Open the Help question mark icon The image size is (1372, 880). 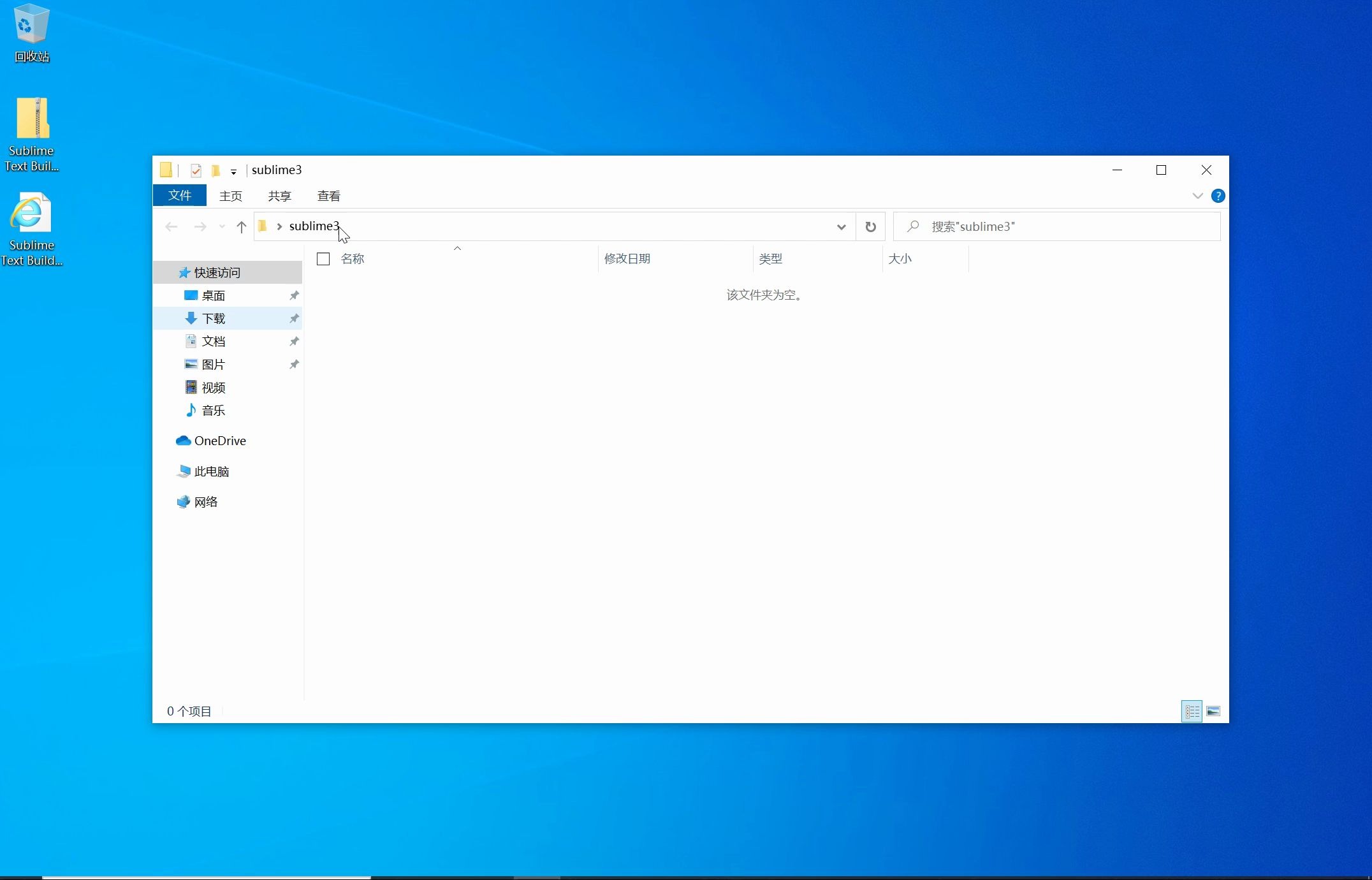pos(1218,196)
